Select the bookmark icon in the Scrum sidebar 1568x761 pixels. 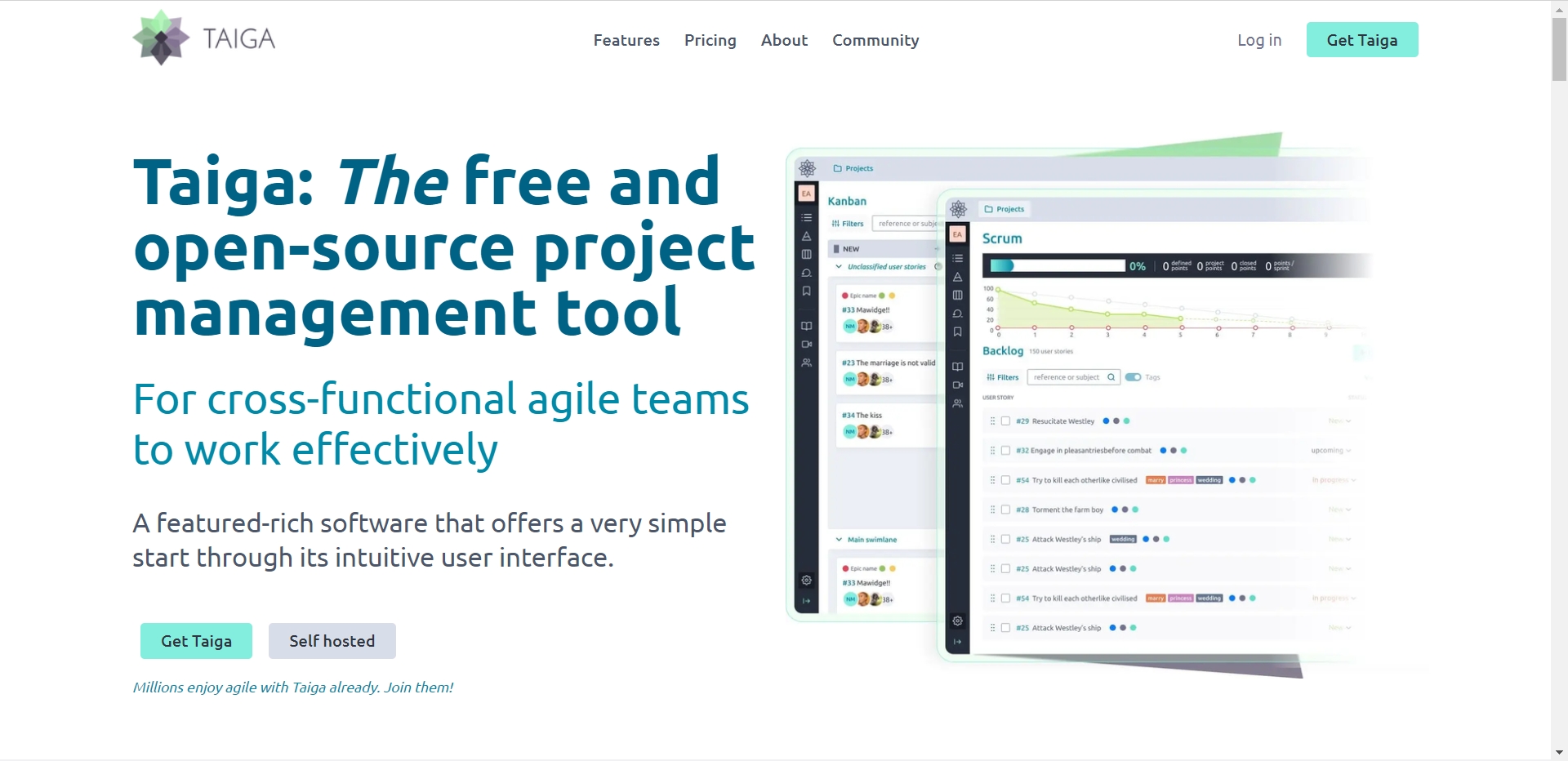pos(957,332)
